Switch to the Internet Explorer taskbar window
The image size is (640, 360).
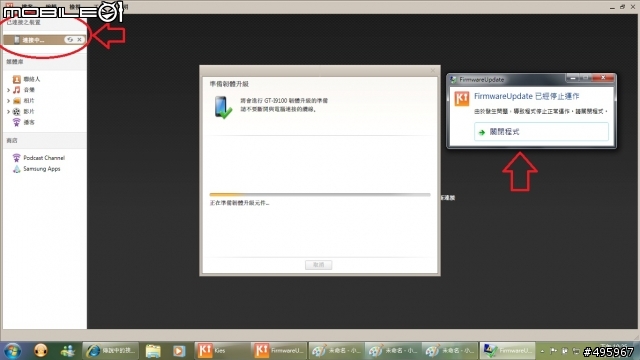click(x=111, y=351)
